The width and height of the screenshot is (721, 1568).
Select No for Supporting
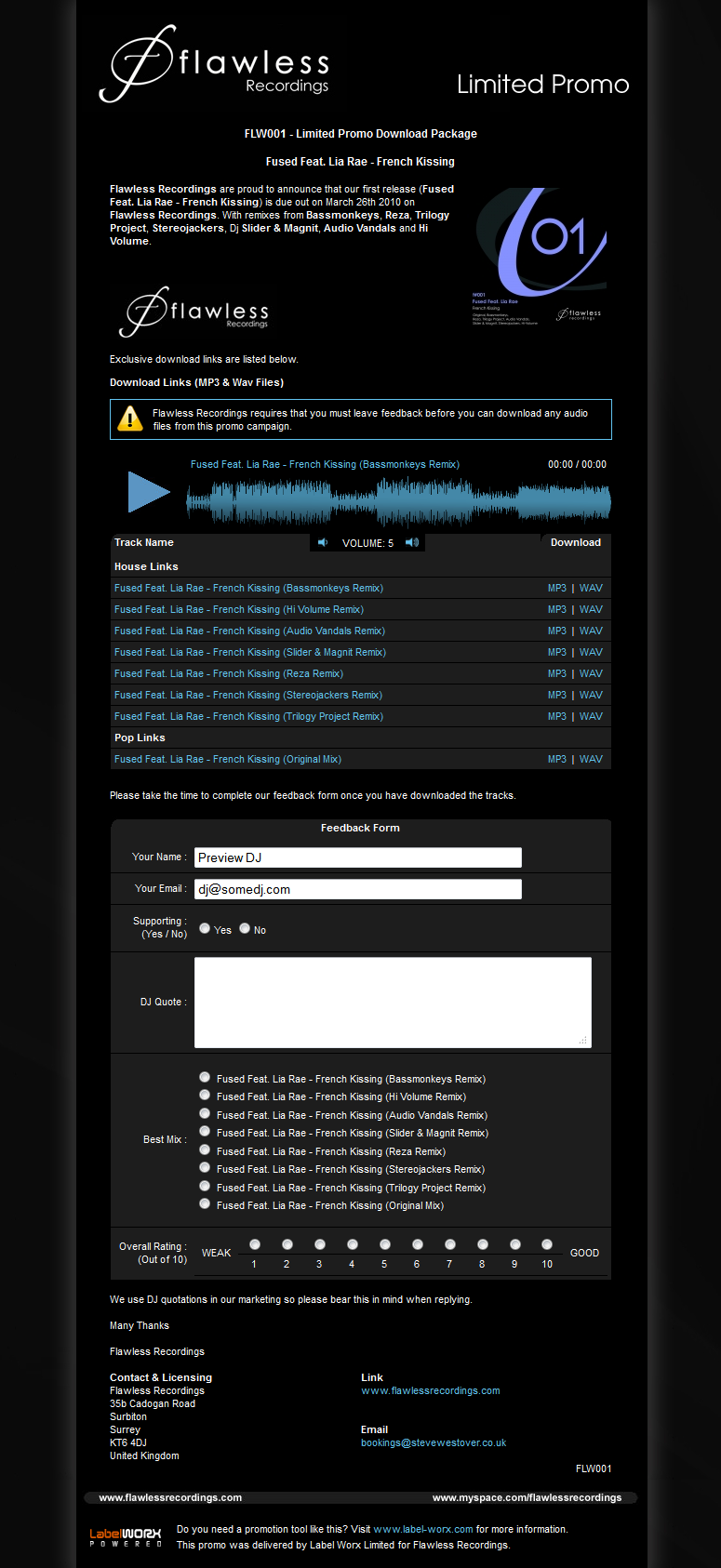pyautogui.click(x=245, y=928)
